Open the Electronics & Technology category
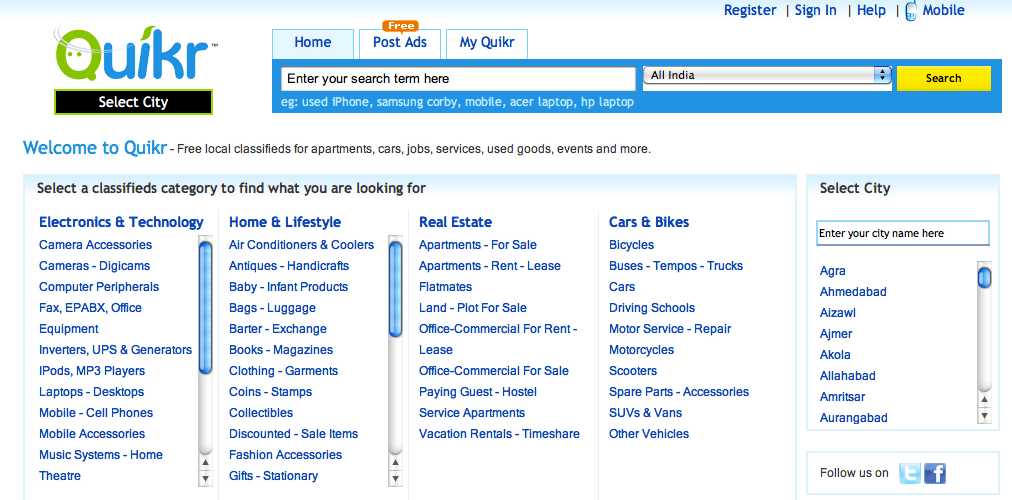 click(121, 222)
